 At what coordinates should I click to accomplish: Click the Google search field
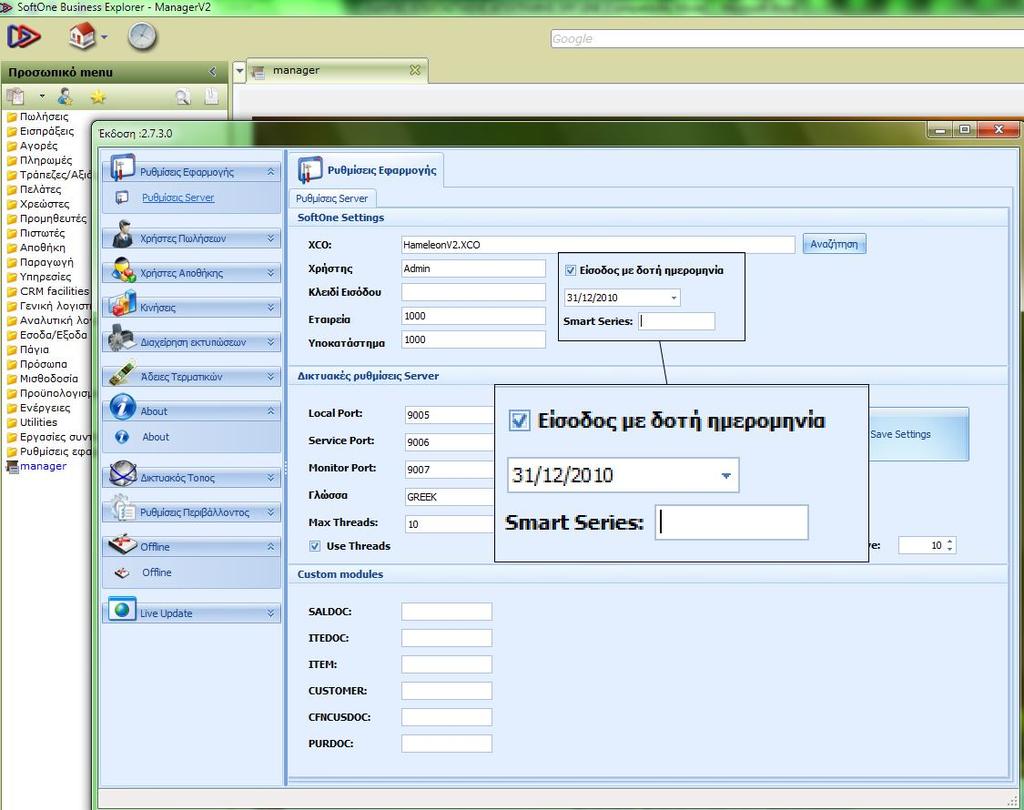787,39
